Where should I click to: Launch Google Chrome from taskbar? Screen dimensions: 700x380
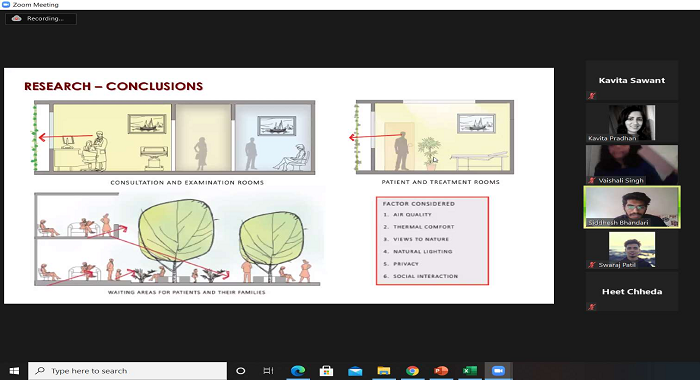[x=412, y=371]
